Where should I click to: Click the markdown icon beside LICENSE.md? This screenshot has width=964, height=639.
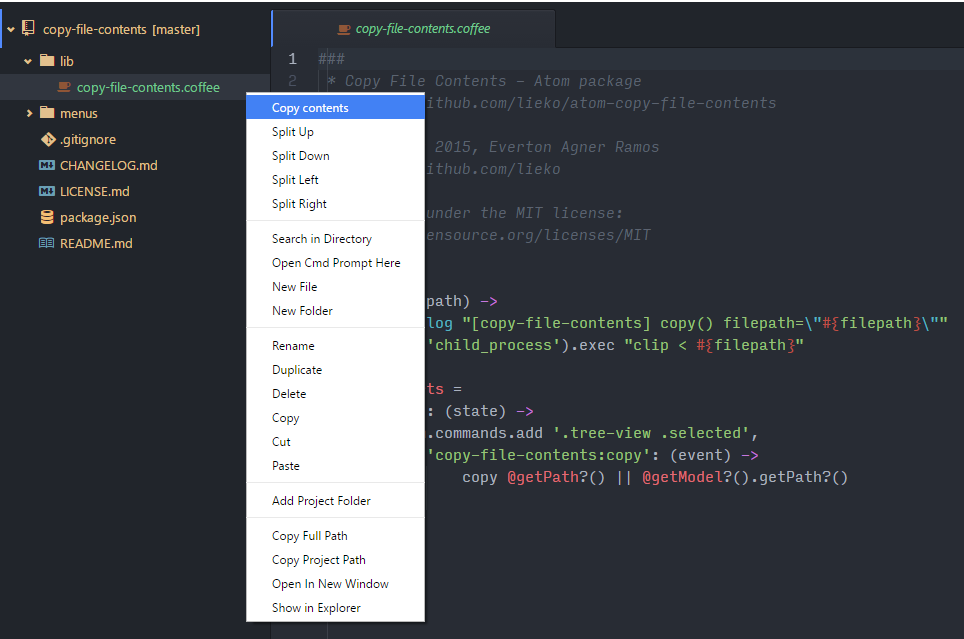click(x=47, y=191)
